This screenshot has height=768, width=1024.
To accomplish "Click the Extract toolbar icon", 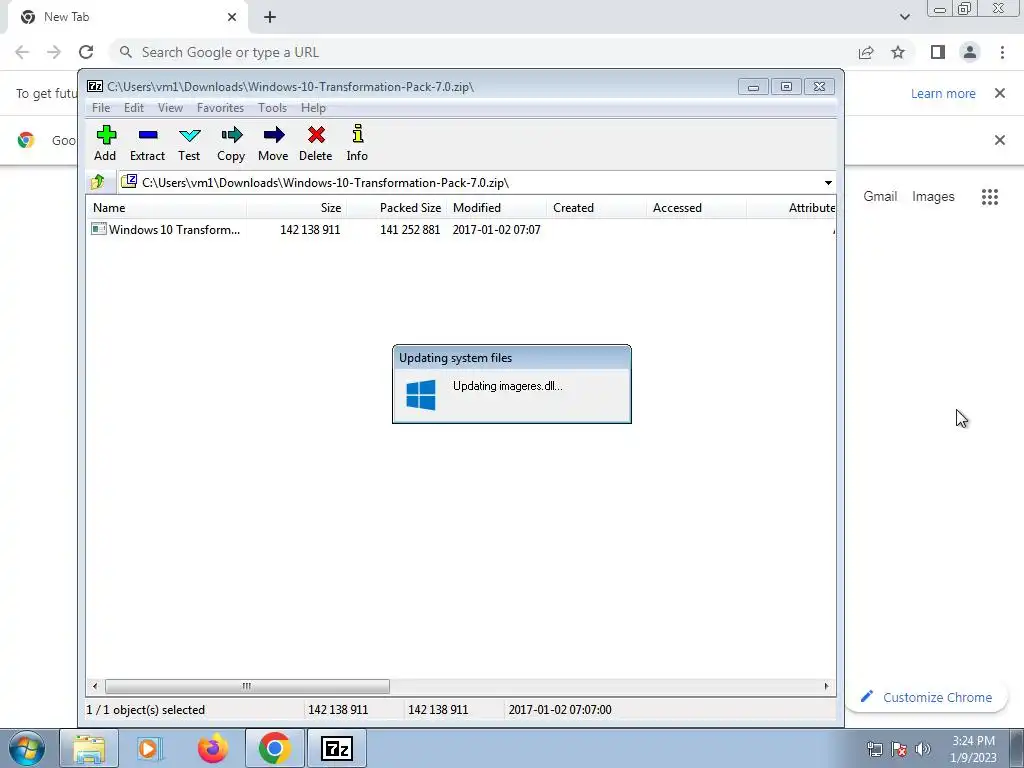I will [x=148, y=143].
